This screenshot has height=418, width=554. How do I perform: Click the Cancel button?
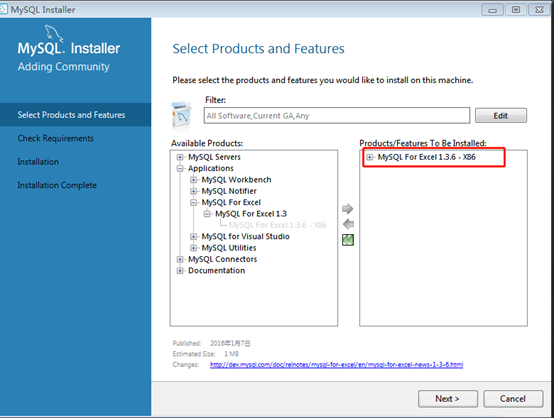tap(513, 399)
